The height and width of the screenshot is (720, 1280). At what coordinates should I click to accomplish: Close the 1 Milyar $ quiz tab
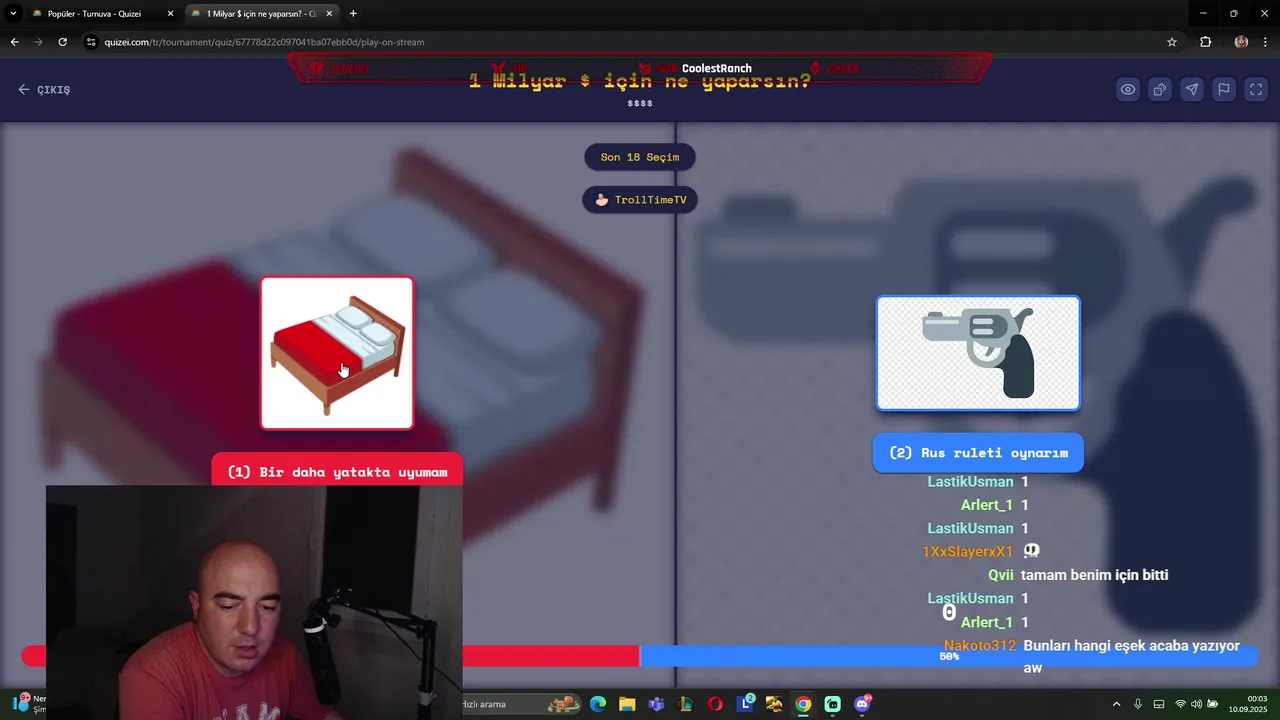(329, 14)
